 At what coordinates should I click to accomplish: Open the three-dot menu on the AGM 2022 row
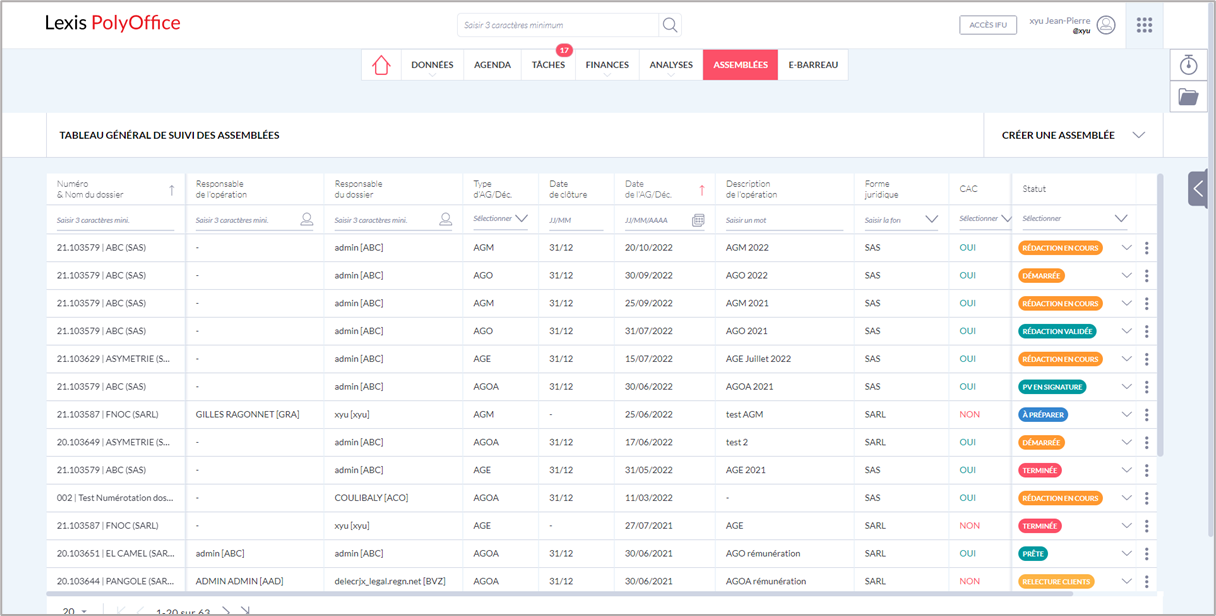pyautogui.click(x=1148, y=246)
